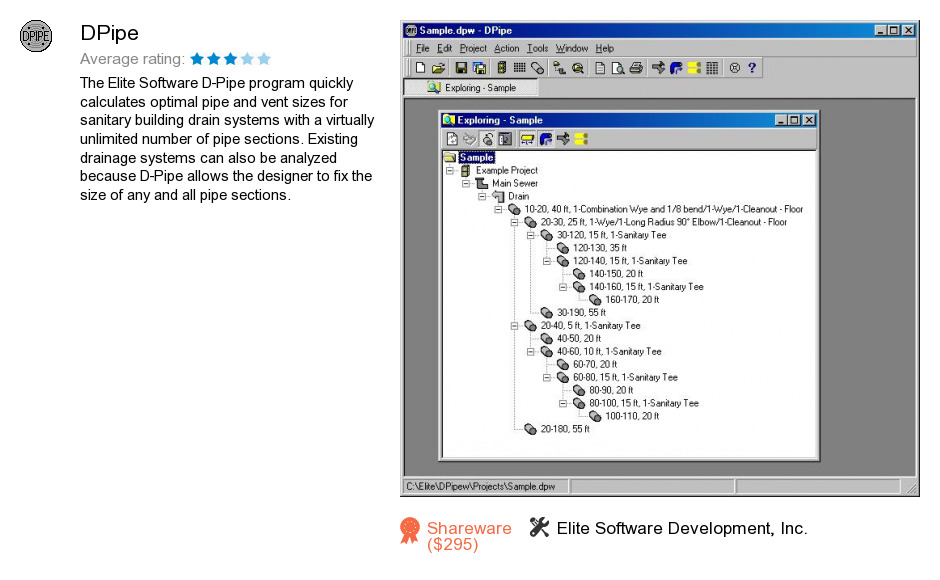Click the print preview icon
This screenshot has height=580, width=940.
click(x=617, y=68)
